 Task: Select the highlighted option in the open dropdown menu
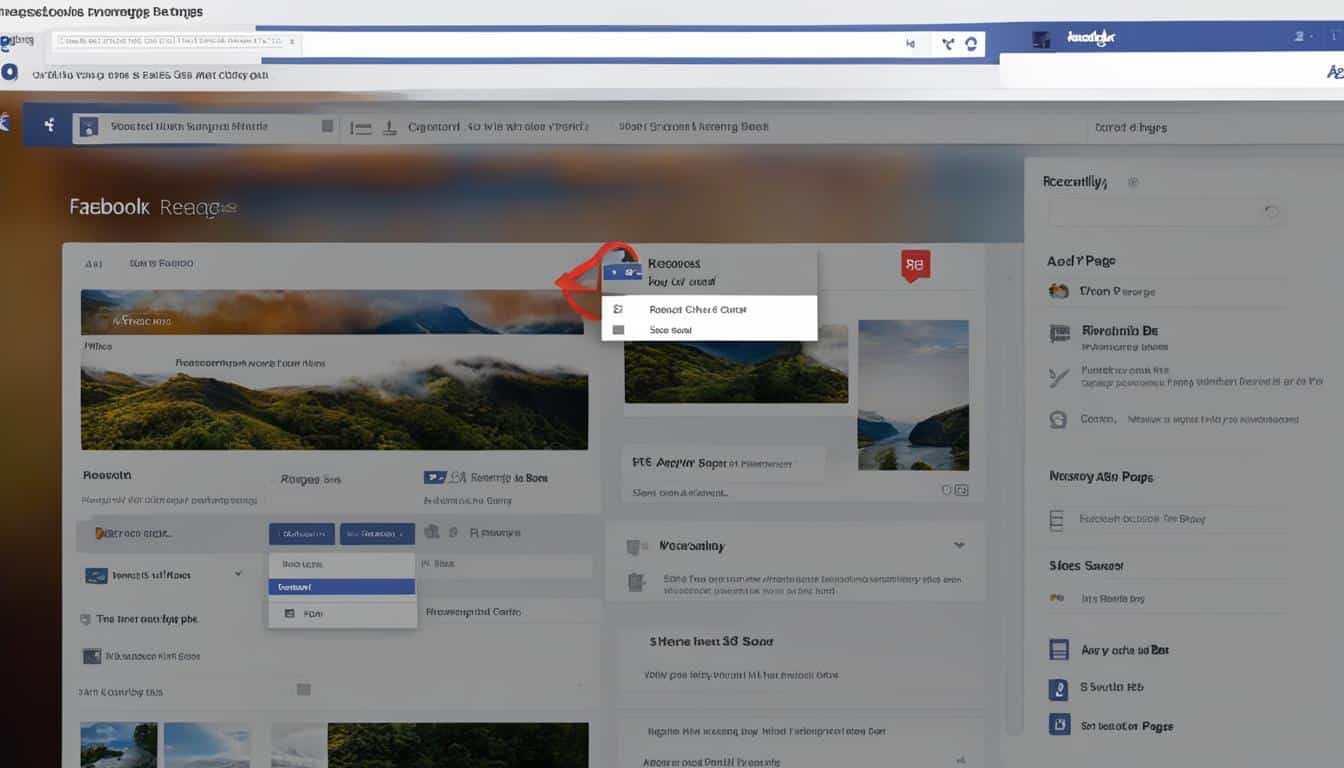click(341, 586)
